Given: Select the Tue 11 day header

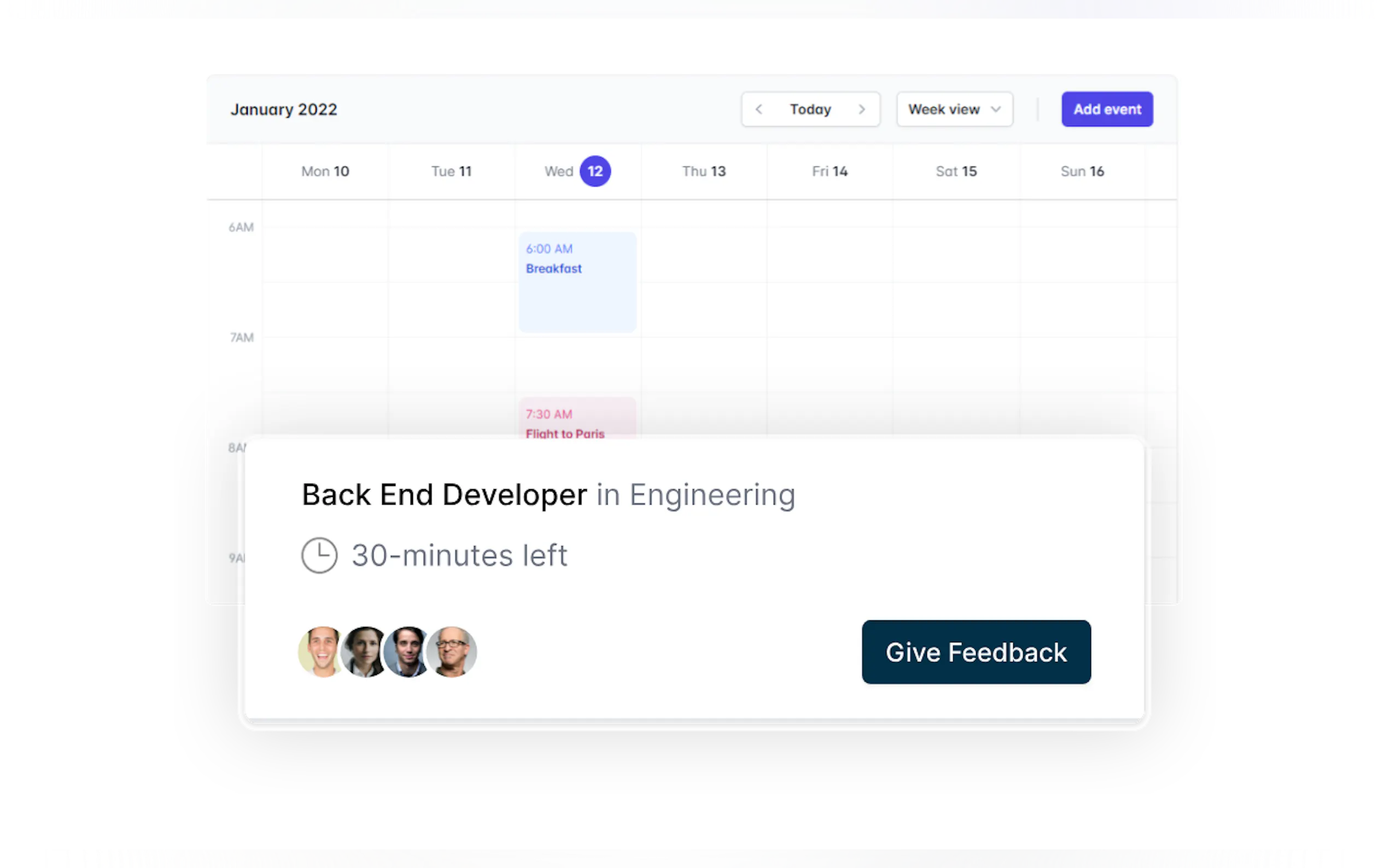Looking at the screenshot, I should tap(451, 171).
